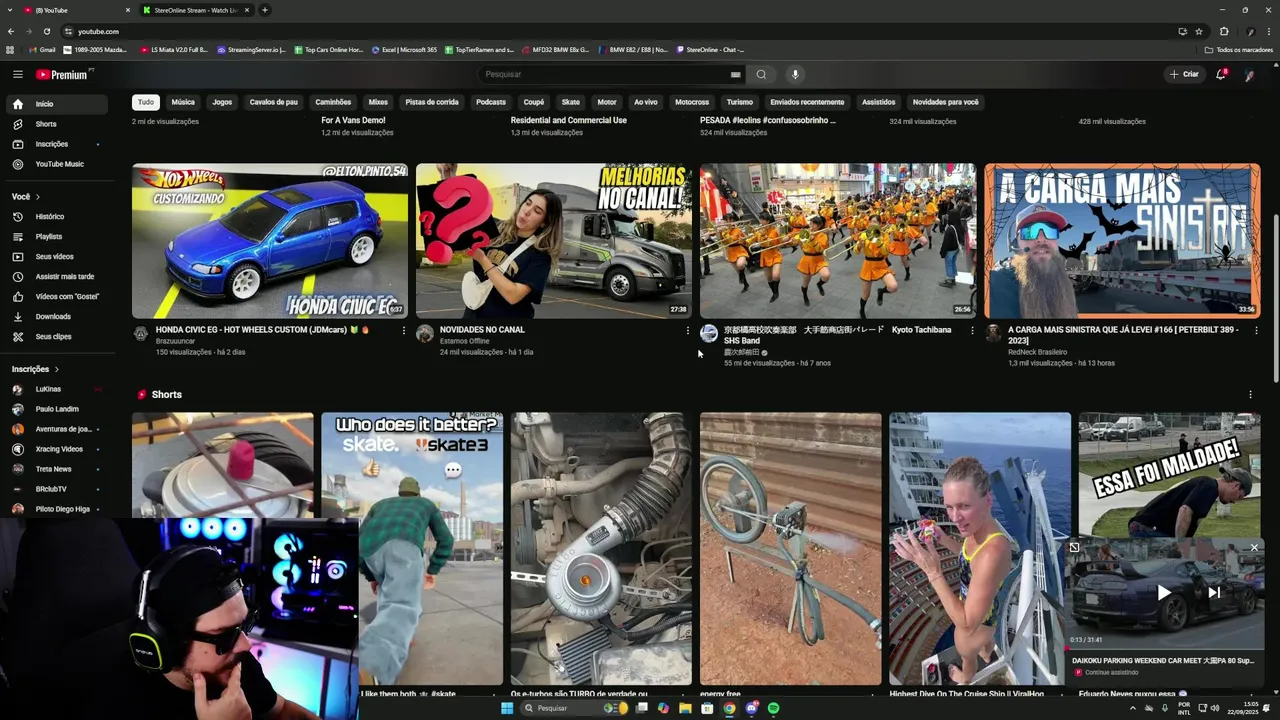Screen dimensions: 1280x720
Task: Open the Treta News subscription channel
Action: coord(56,469)
